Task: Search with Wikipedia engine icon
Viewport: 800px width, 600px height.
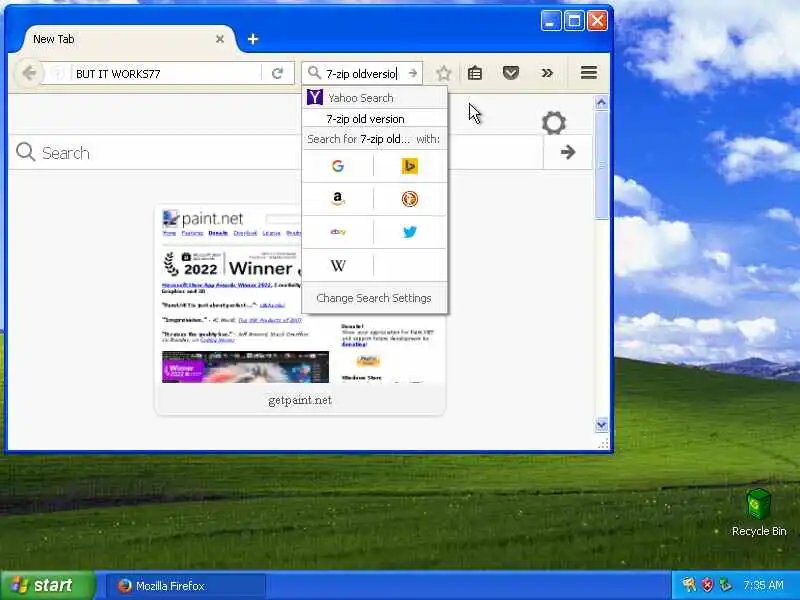Action: click(x=338, y=265)
